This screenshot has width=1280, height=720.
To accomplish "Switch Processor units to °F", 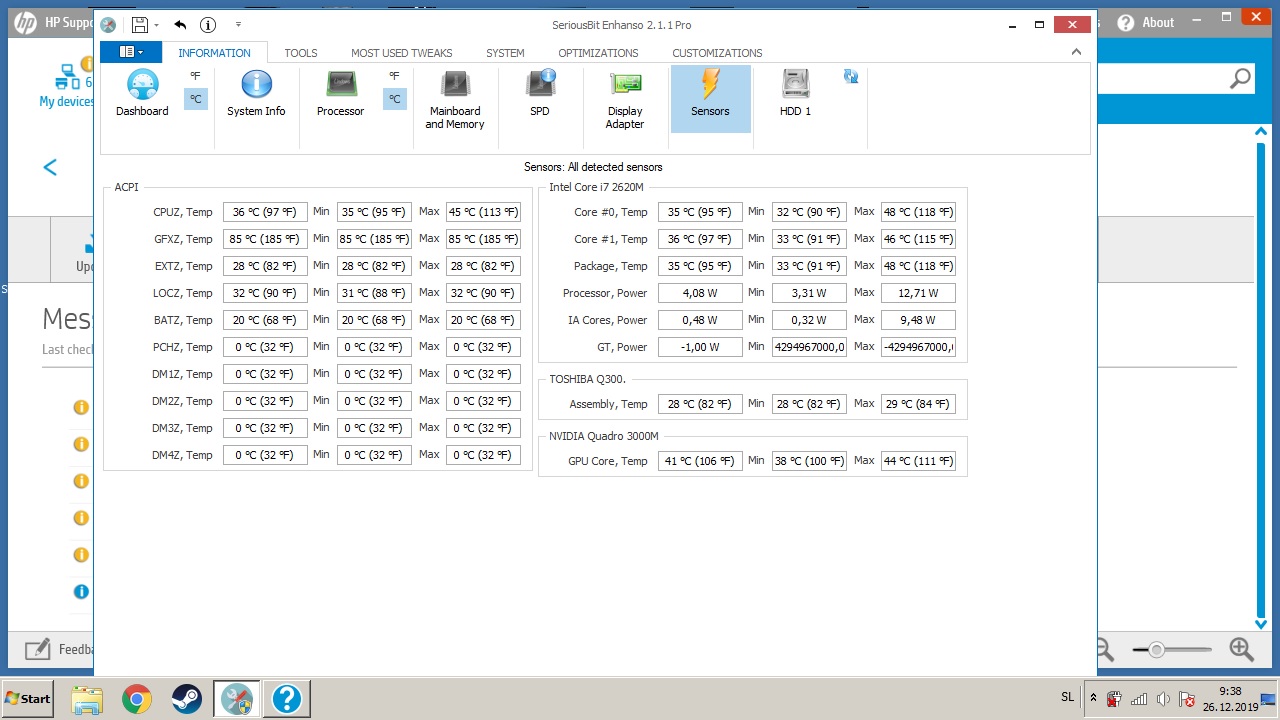I will point(394,76).
